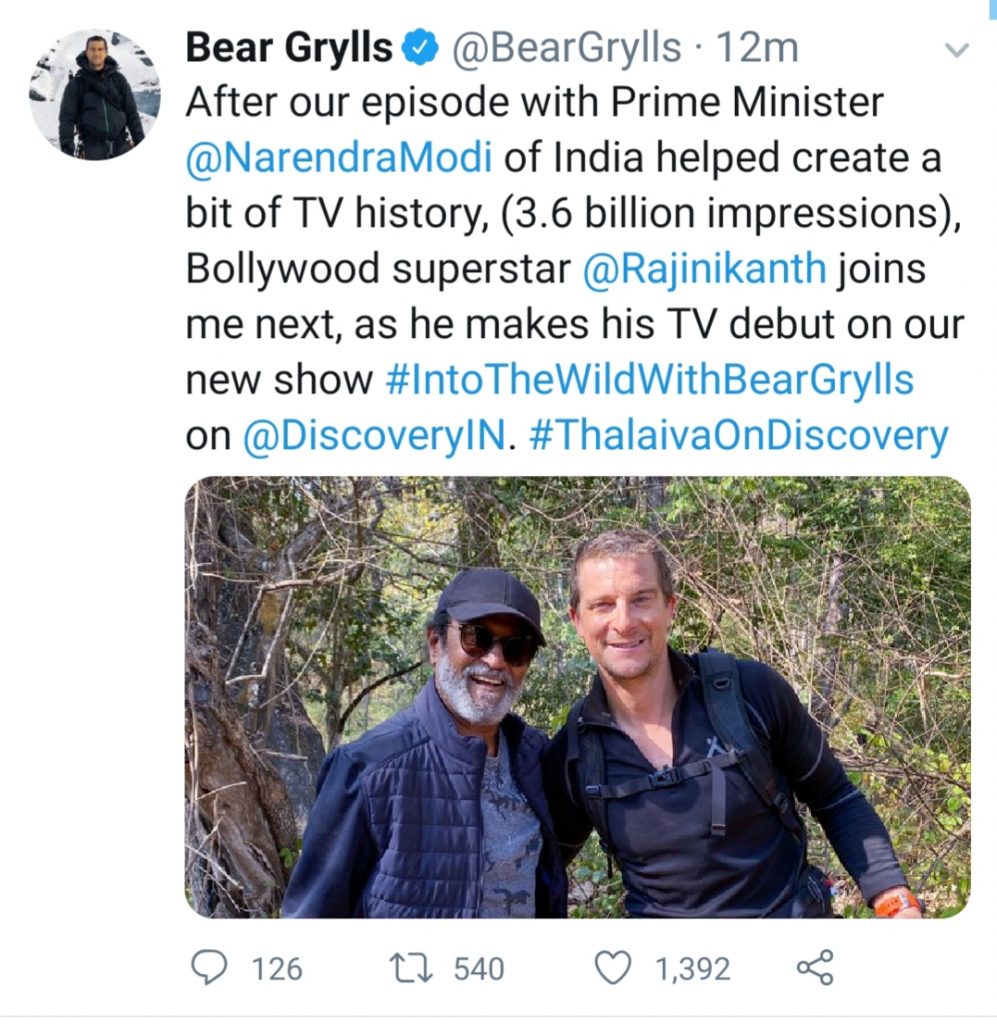Open hashtag #IntoTheWildWithBearGrylls
997x1024 pixels.
pos(650,379)
